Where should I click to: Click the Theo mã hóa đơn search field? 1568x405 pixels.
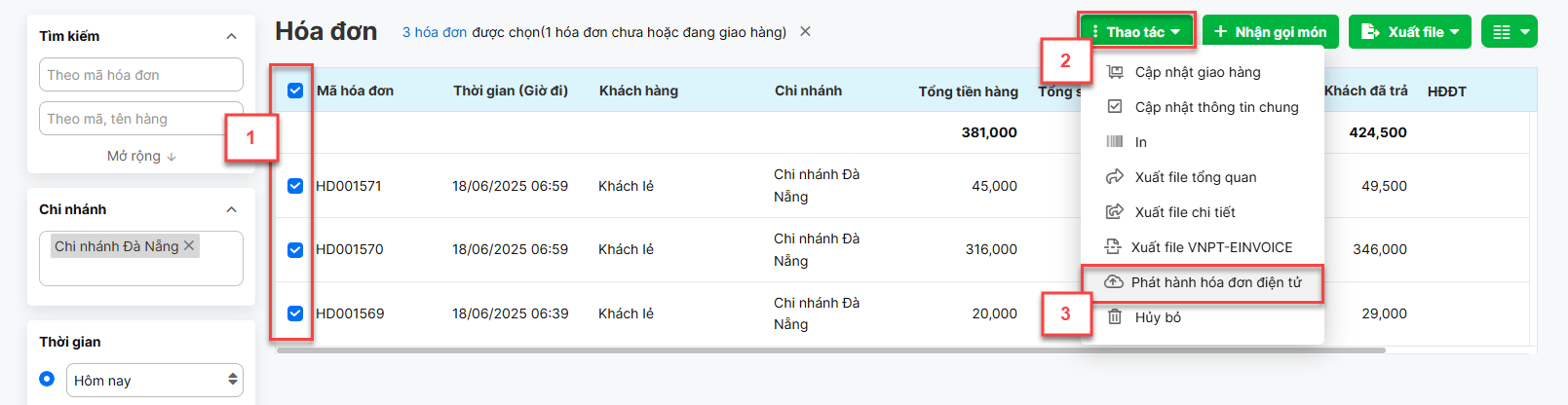coord(141,75)
